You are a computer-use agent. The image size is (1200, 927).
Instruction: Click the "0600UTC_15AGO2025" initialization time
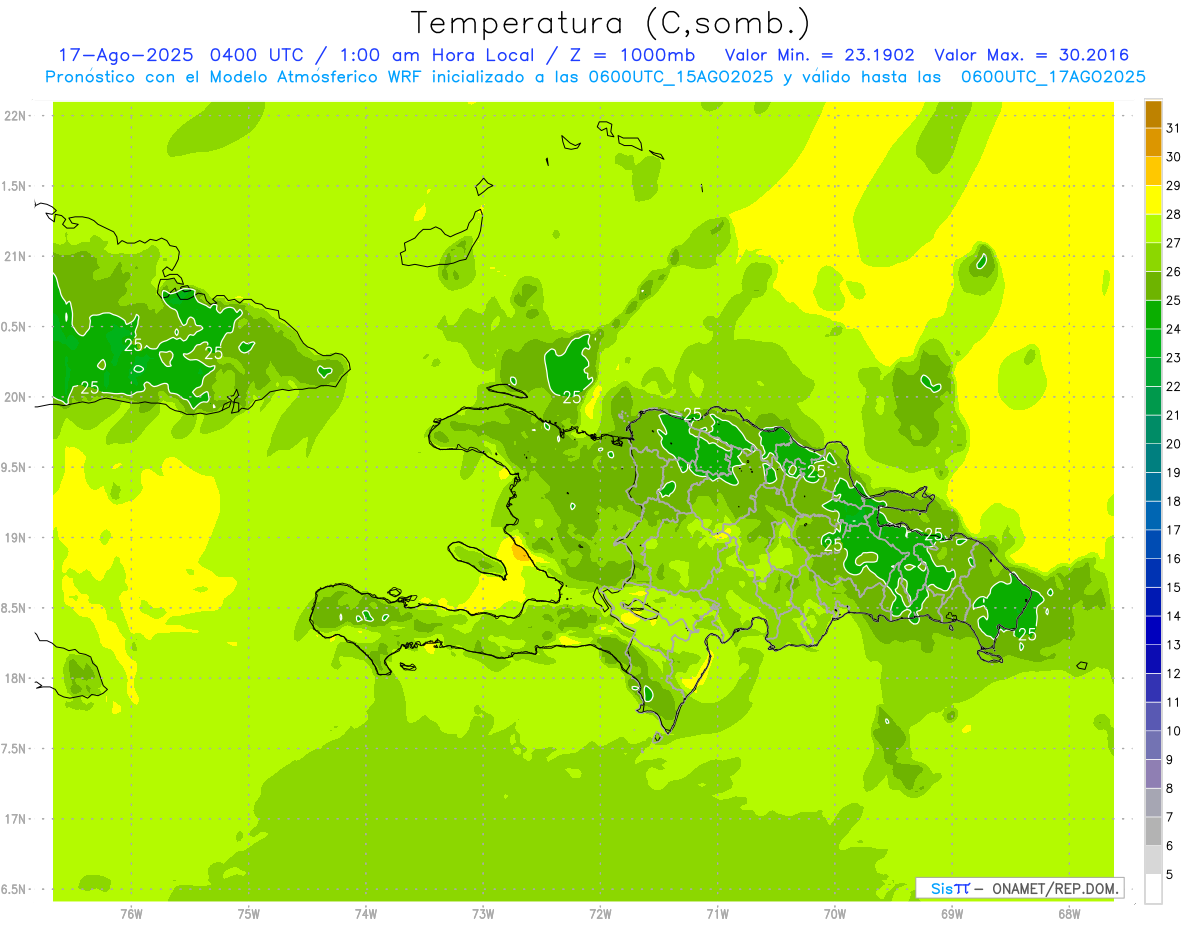tap(682, 77)
